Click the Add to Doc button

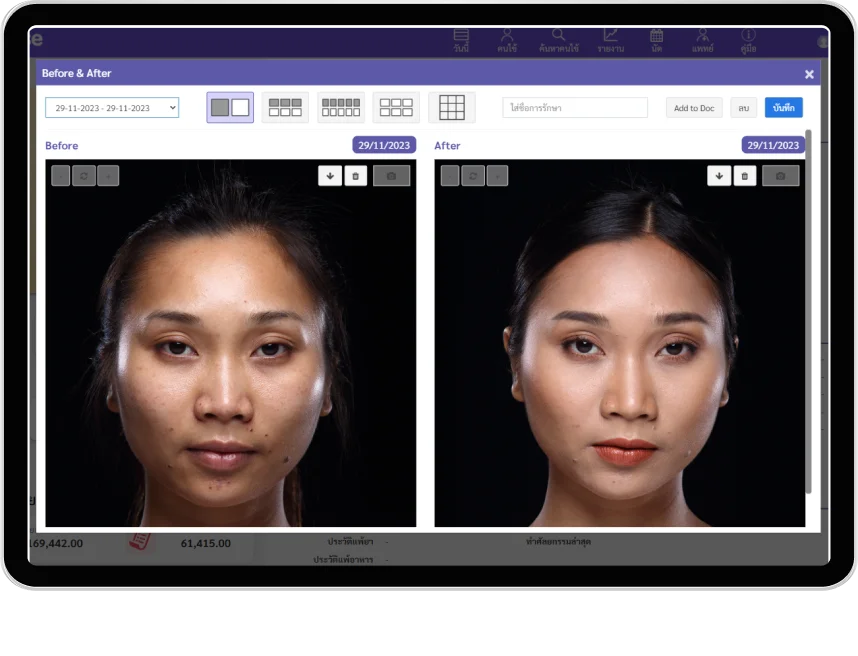pyautogui.click(x=693, y=108)
